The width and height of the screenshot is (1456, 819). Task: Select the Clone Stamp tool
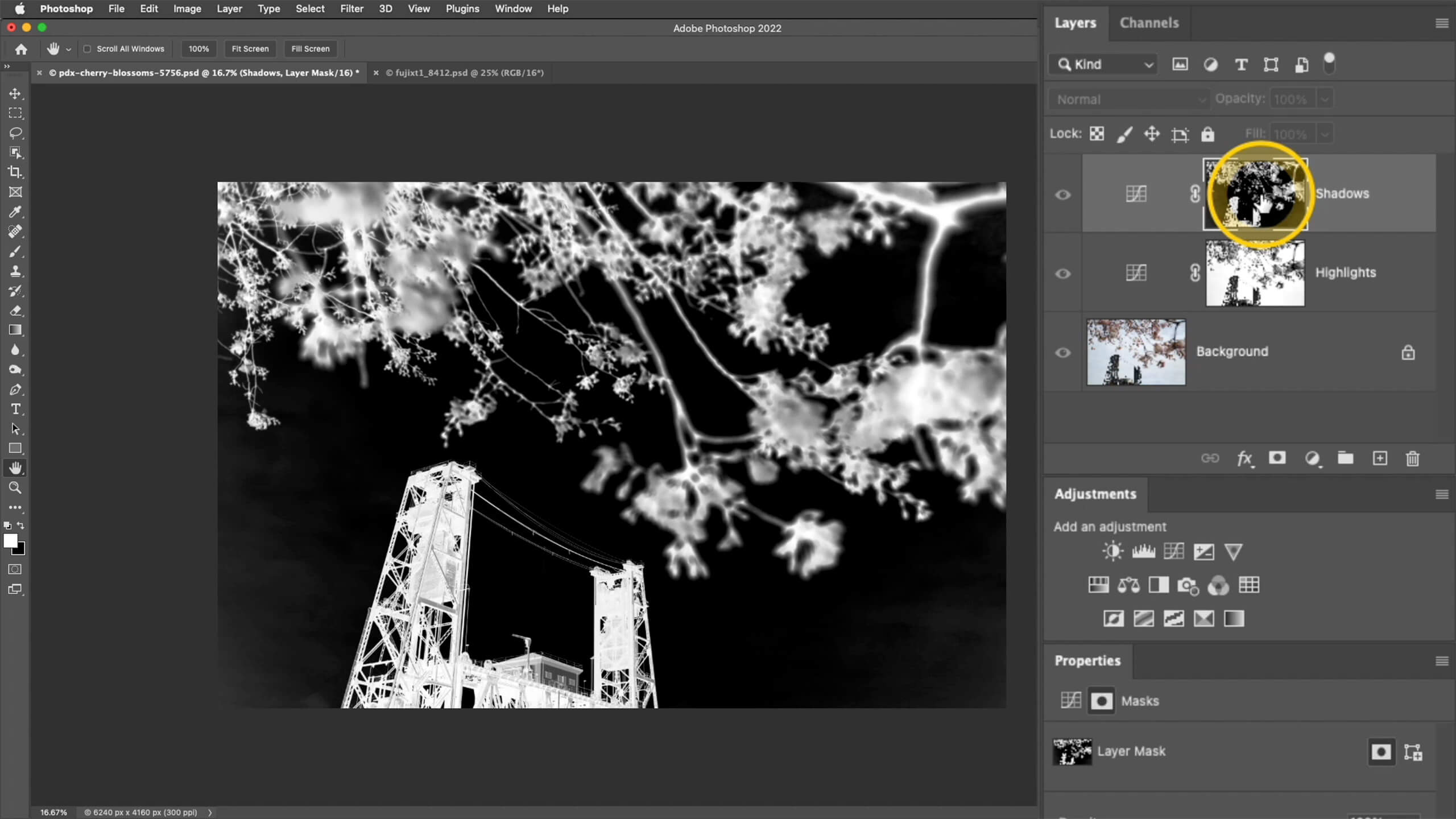click(x=15, y=271)
